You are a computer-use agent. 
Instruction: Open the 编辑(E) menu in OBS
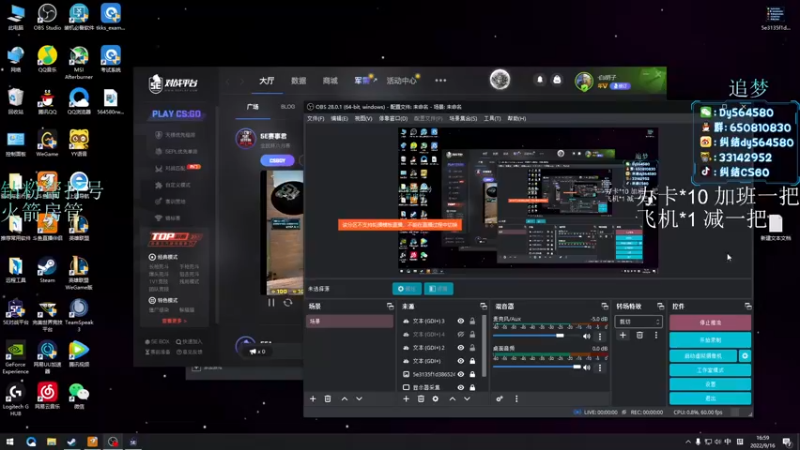(x=339, y=118)
